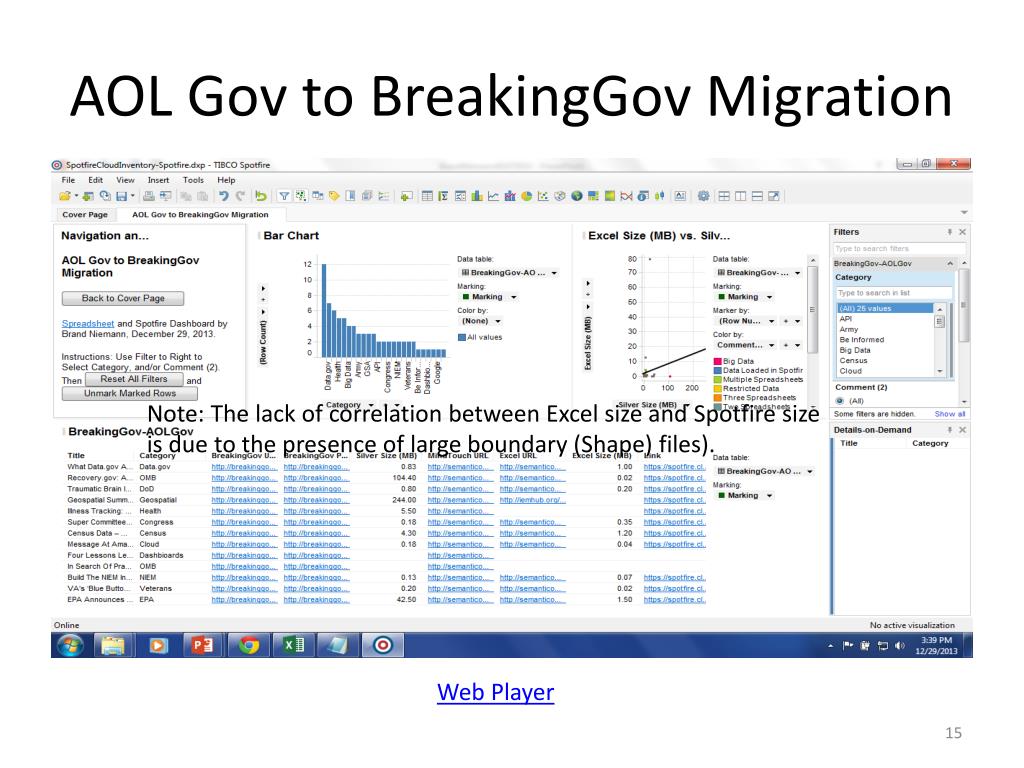Insert a Map Chart globe icon
The width and height of the screenshot is (1024, 768).
pyautogui.click(x=577, y=196)
